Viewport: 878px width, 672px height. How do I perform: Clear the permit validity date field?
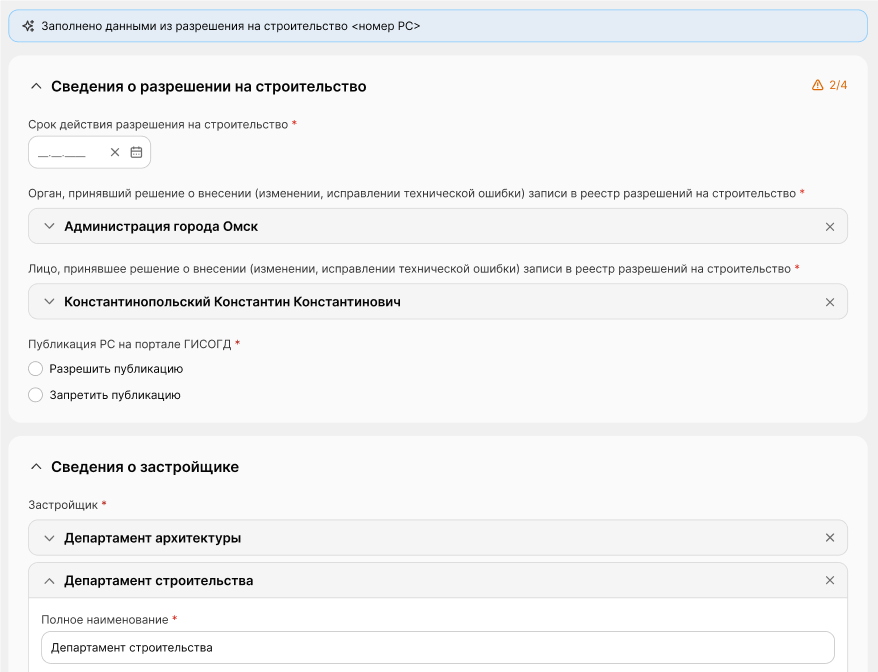[115, 152]
